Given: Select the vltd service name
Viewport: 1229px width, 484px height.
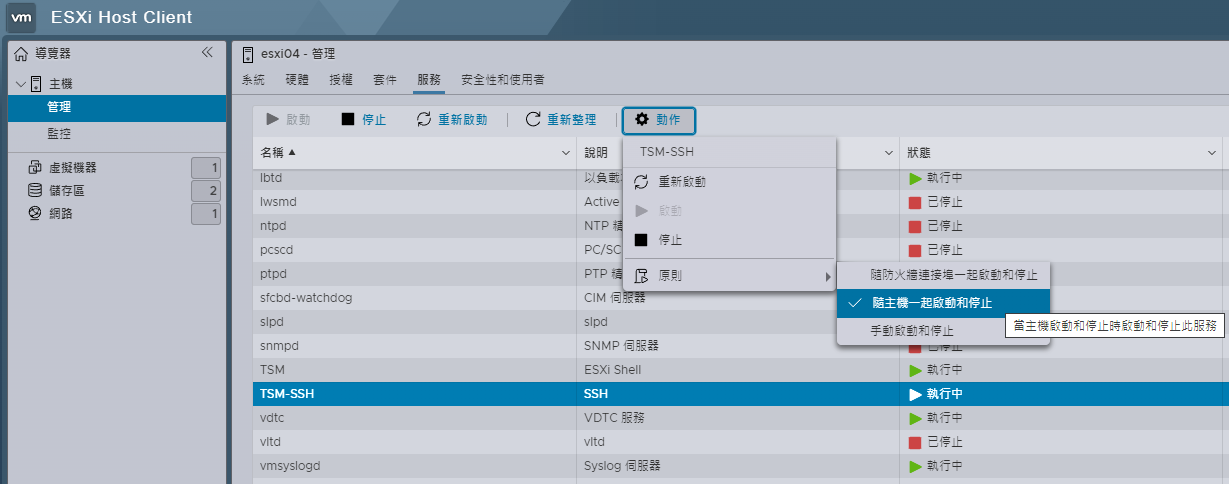Looking at the screenshot, I should coord(271,442).
